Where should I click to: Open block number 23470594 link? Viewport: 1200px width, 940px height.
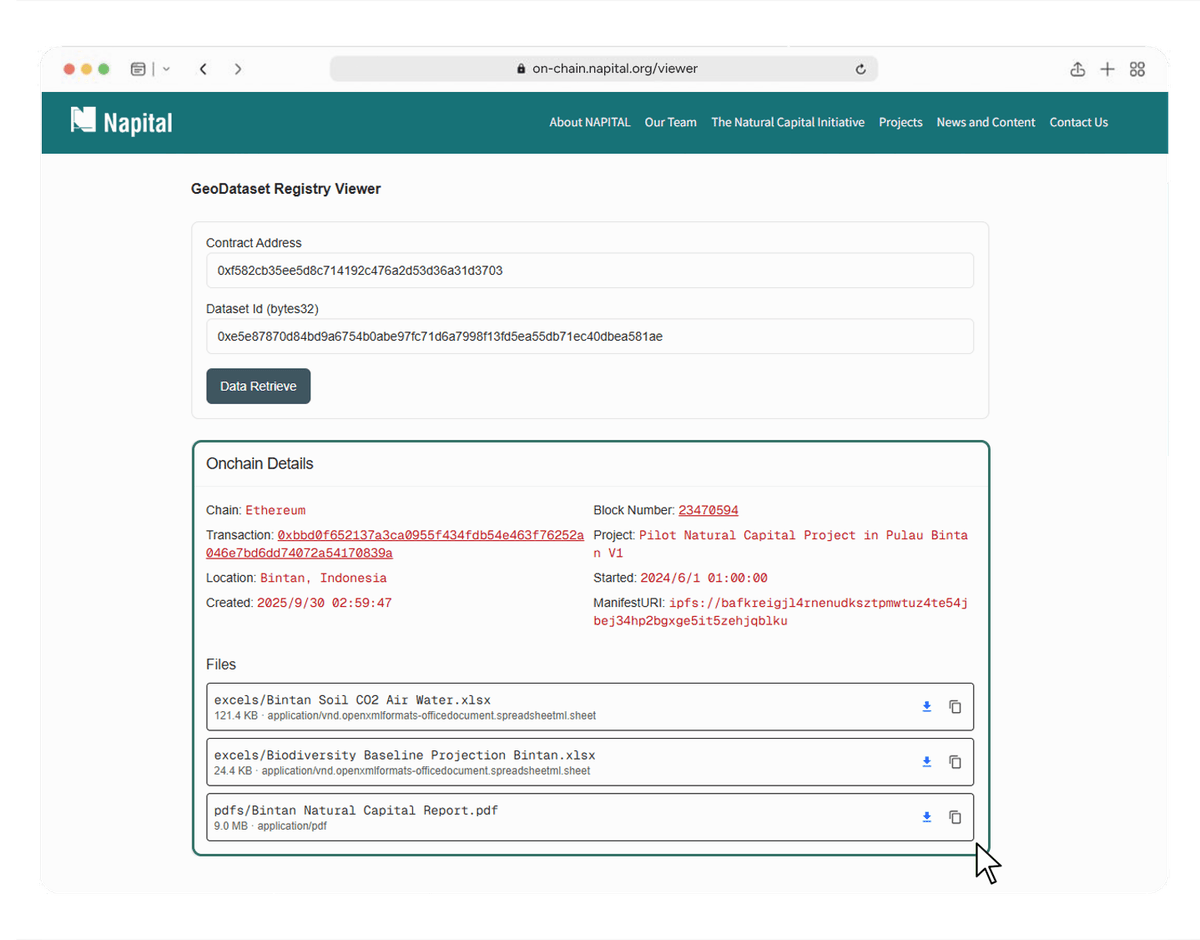point(708,510)
